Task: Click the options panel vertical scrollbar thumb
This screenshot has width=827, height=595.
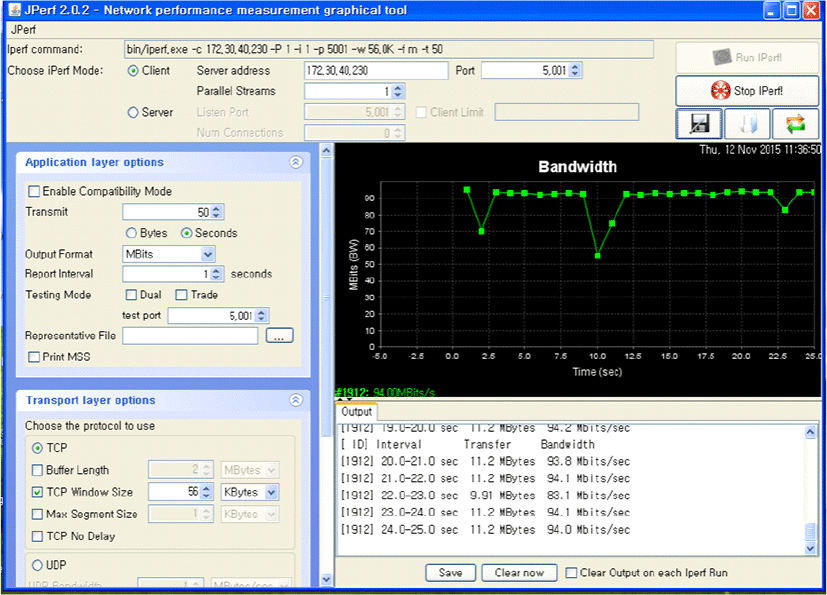Action: (326, 296)
